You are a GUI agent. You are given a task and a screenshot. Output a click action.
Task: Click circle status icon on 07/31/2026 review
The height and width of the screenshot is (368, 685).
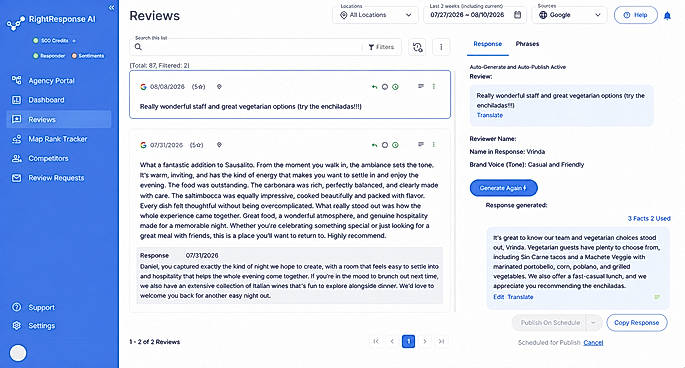(385, 145)
